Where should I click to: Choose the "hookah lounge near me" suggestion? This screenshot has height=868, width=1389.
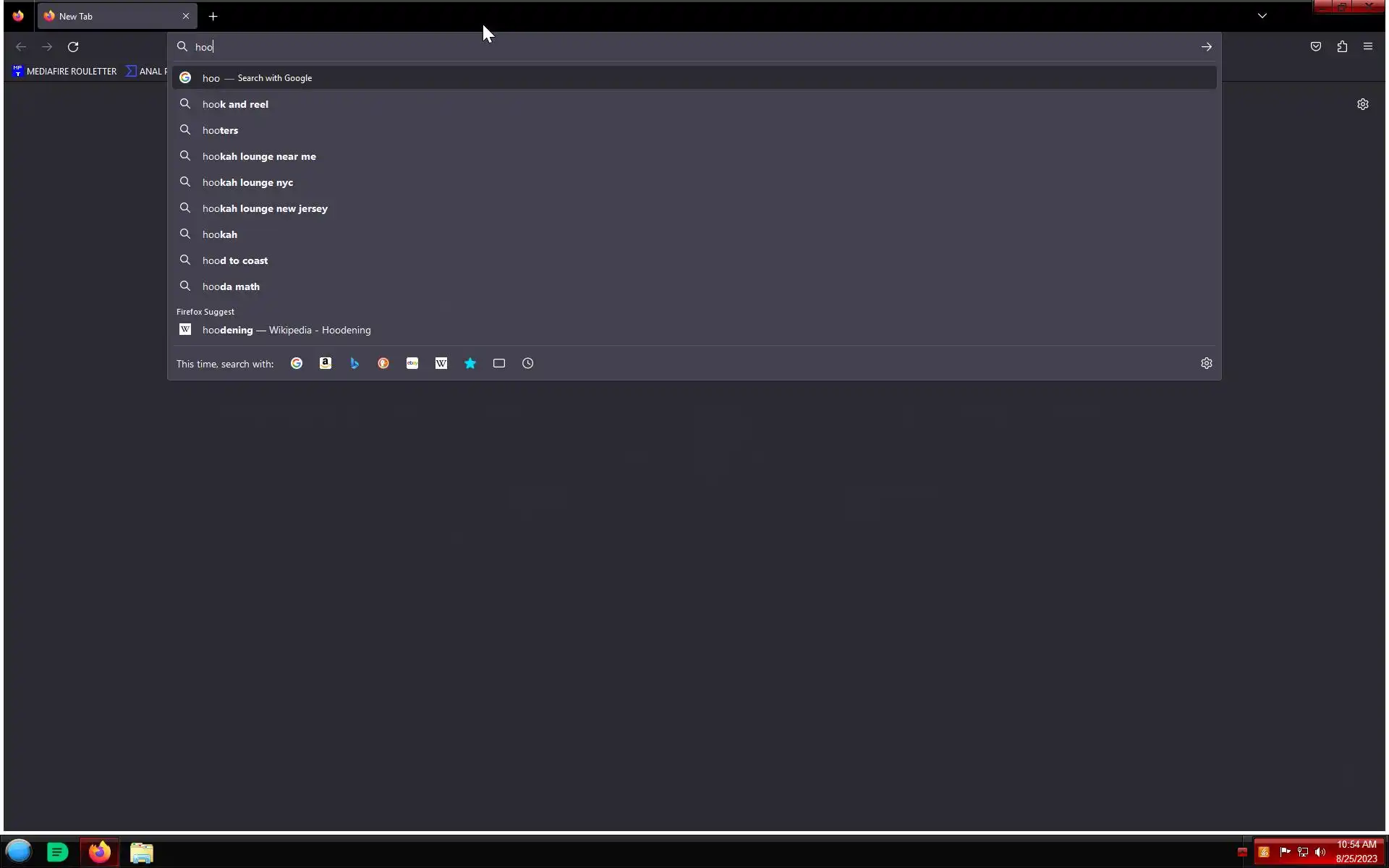click(259, 156)
